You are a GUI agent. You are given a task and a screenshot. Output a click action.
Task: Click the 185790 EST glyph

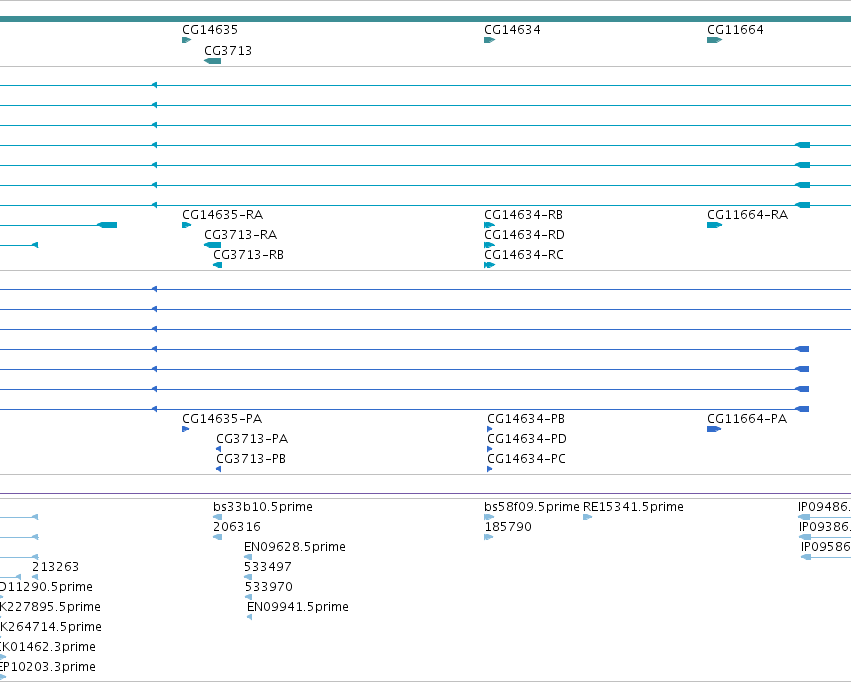click(488, 537)
